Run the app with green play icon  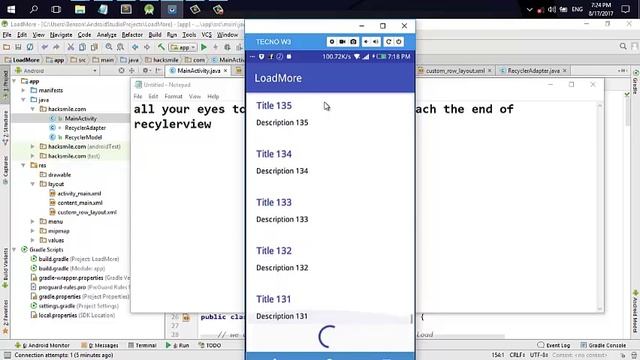[204, 47]
